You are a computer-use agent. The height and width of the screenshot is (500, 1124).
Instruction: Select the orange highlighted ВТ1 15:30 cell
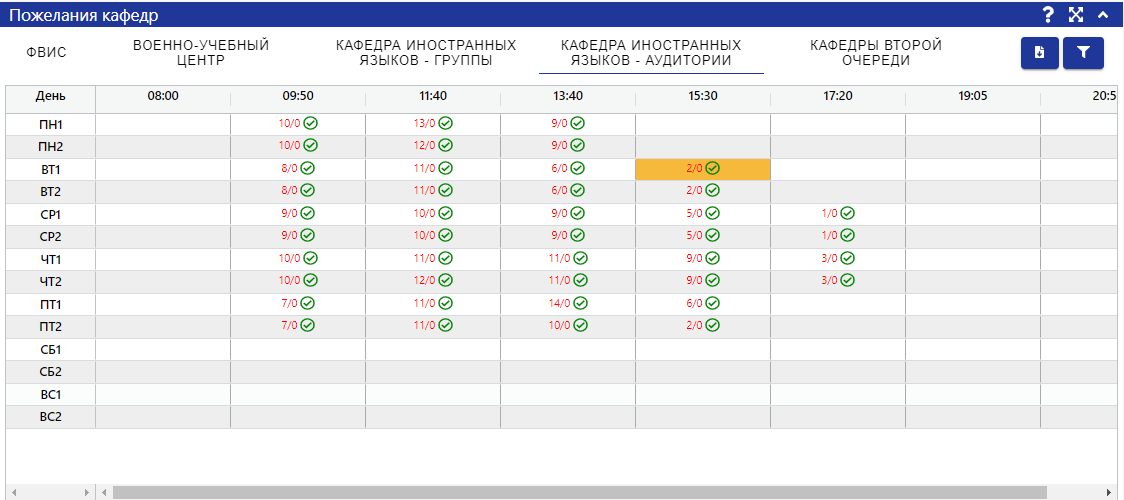pos(702,169)
